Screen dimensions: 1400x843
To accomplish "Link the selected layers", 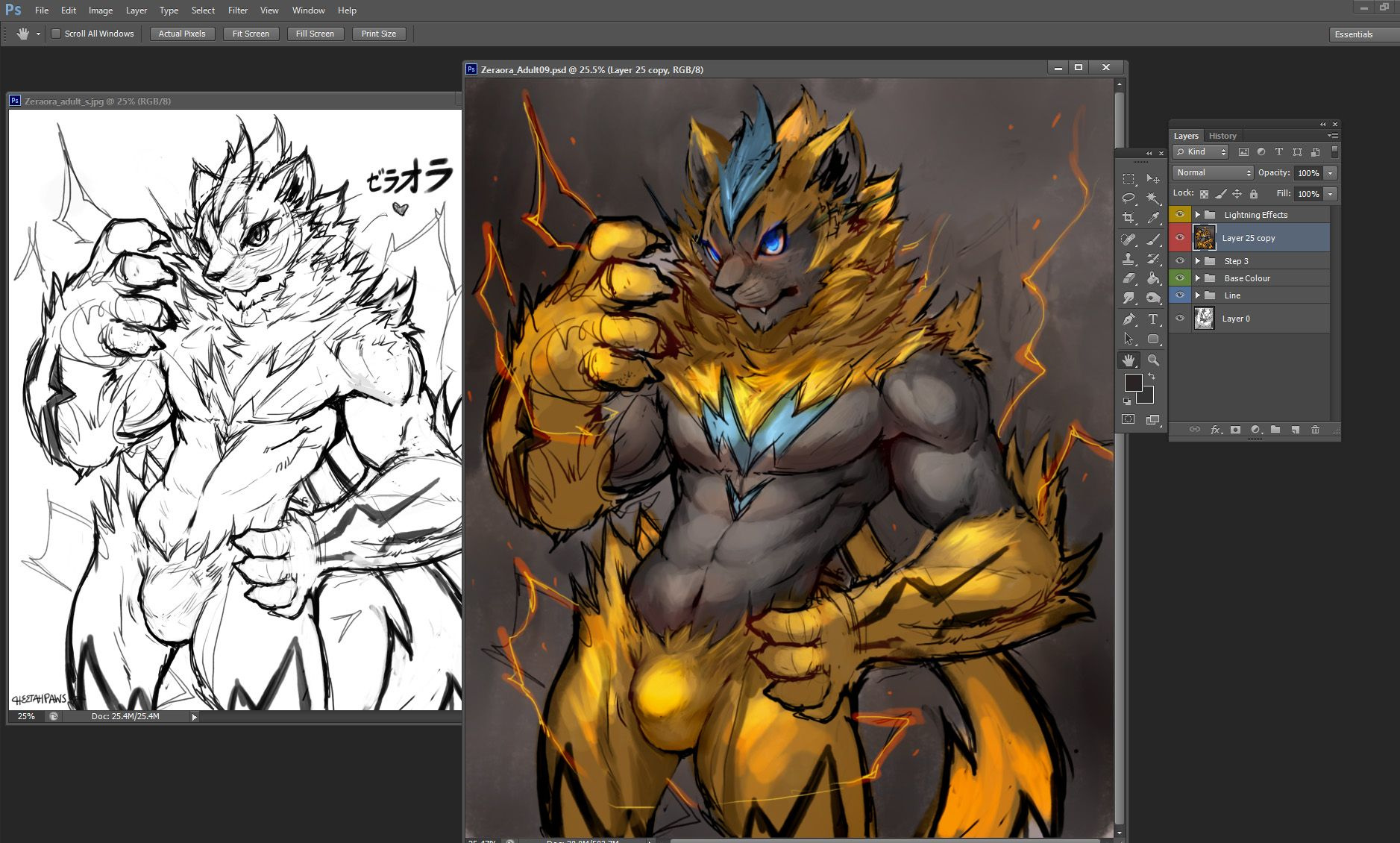I will click(1195, 430).
